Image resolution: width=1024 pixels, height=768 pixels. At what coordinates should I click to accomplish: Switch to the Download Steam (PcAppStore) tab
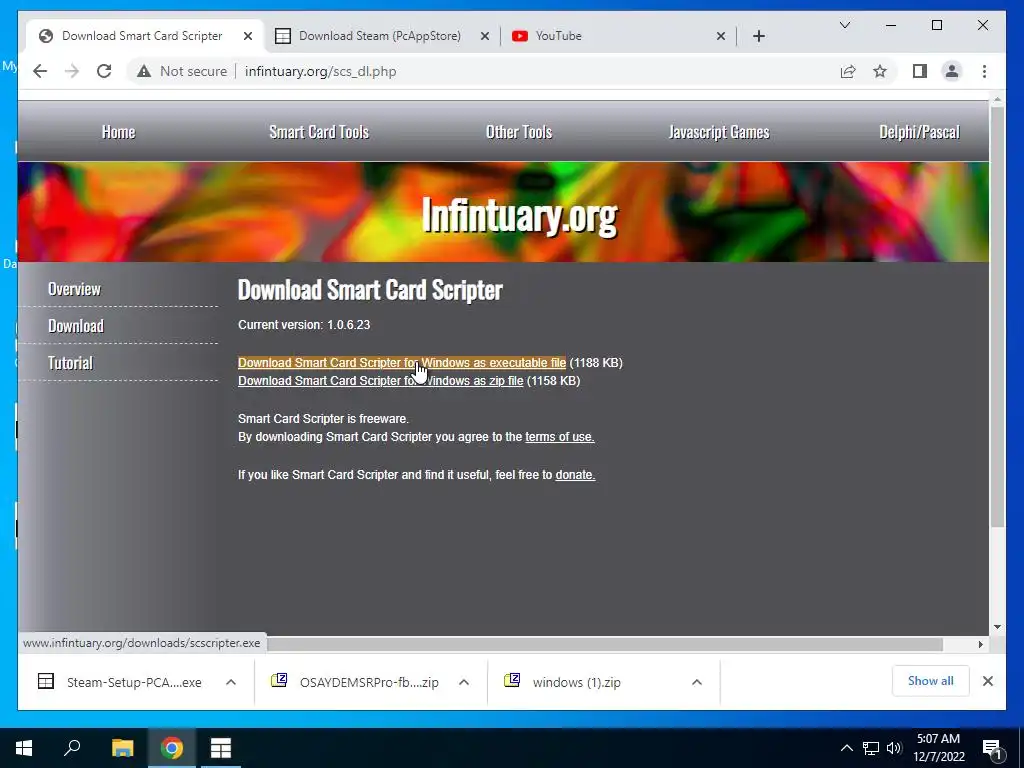(379, 36)
